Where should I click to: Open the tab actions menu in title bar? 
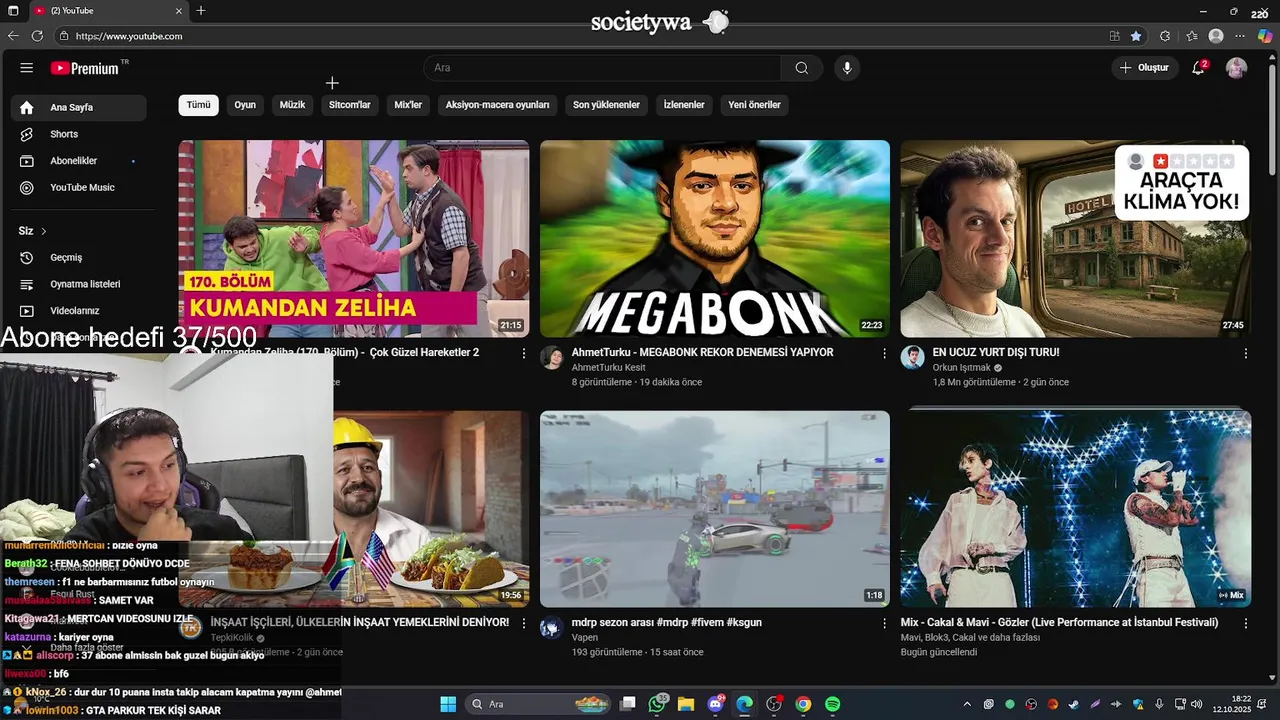(13, 11)
